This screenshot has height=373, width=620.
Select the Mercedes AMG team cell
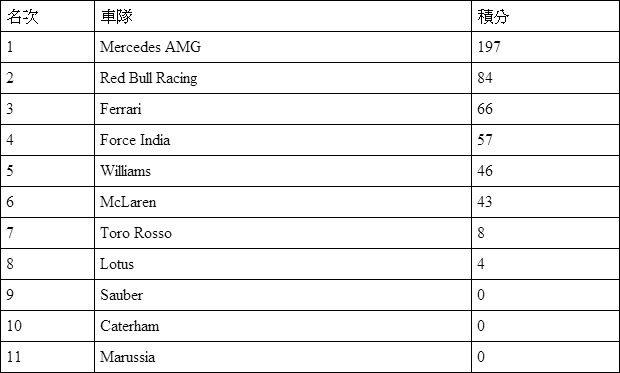pos(283,47)
